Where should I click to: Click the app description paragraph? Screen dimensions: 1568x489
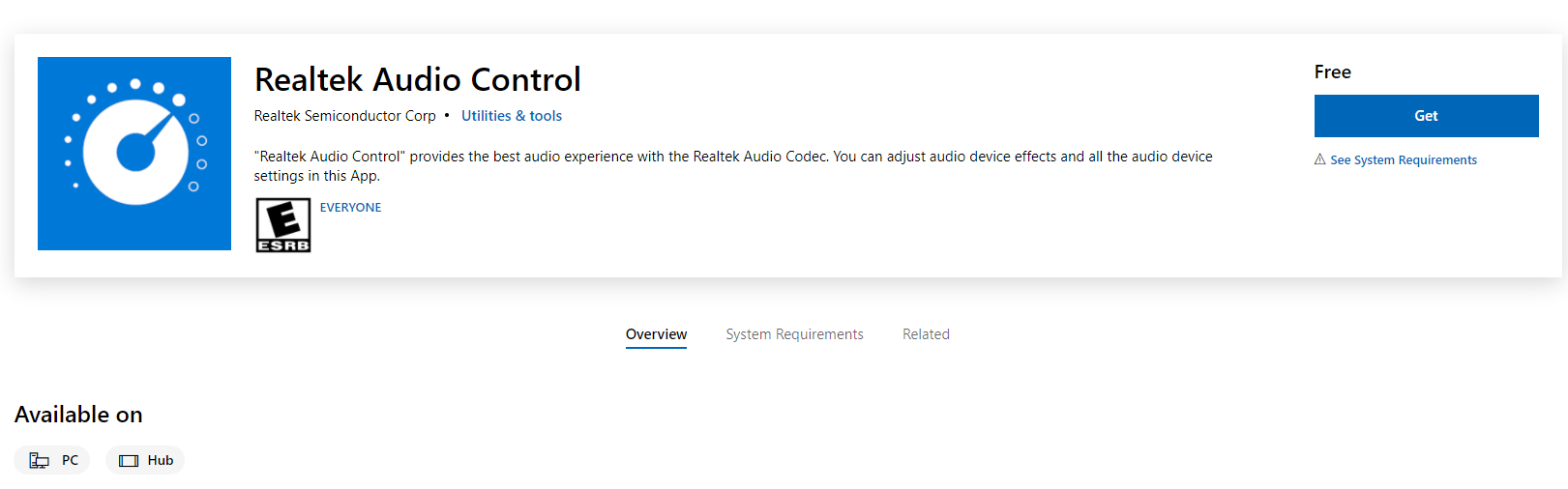tap(732, 165)
